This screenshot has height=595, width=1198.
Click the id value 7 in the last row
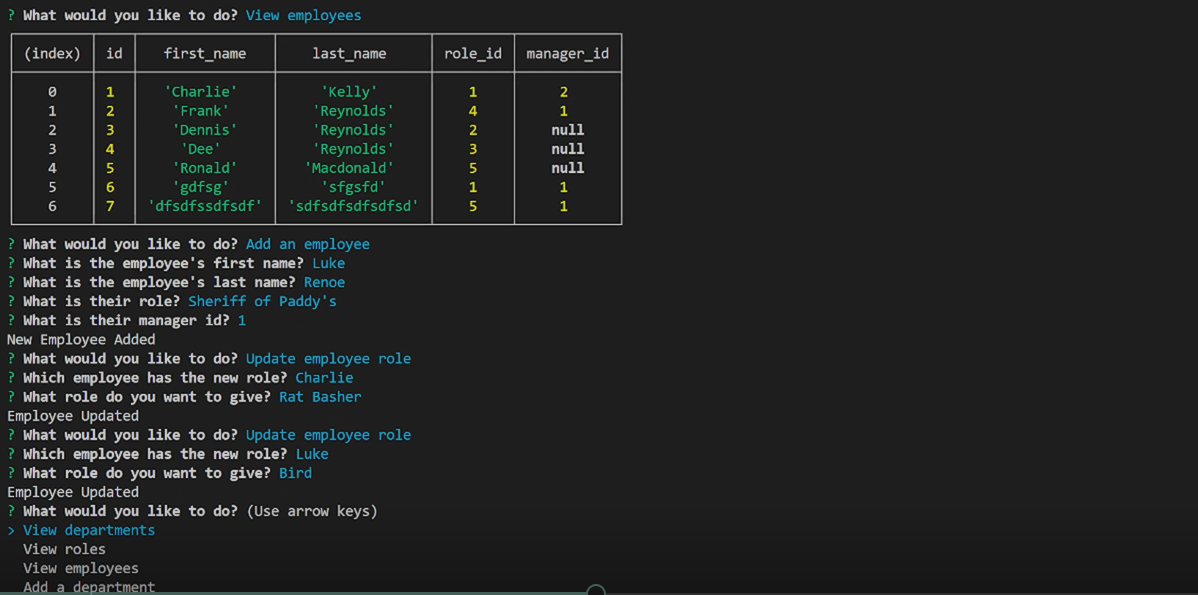[110, 206]
